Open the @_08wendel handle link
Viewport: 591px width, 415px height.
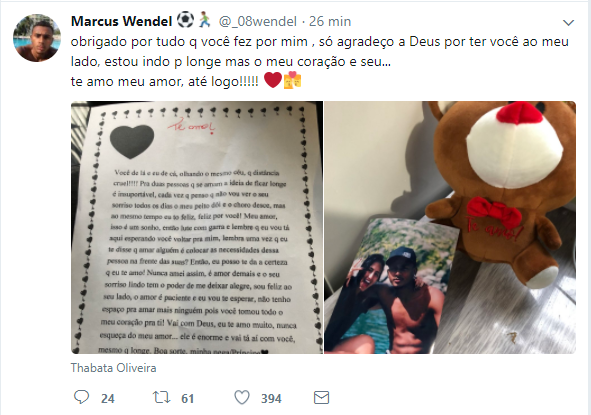tap(258, 21)
